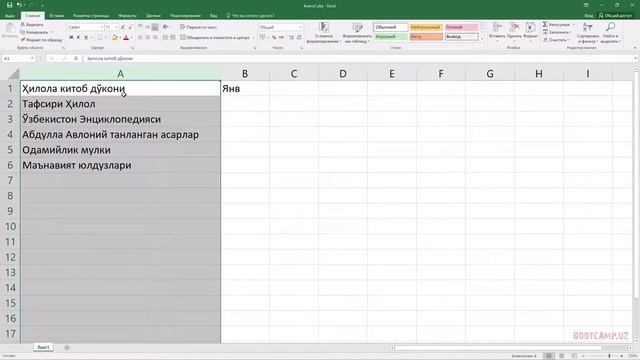The height and width of the screenshot is (360, 640).
Task: Open the cell Format menu
Action: point(530,31)
